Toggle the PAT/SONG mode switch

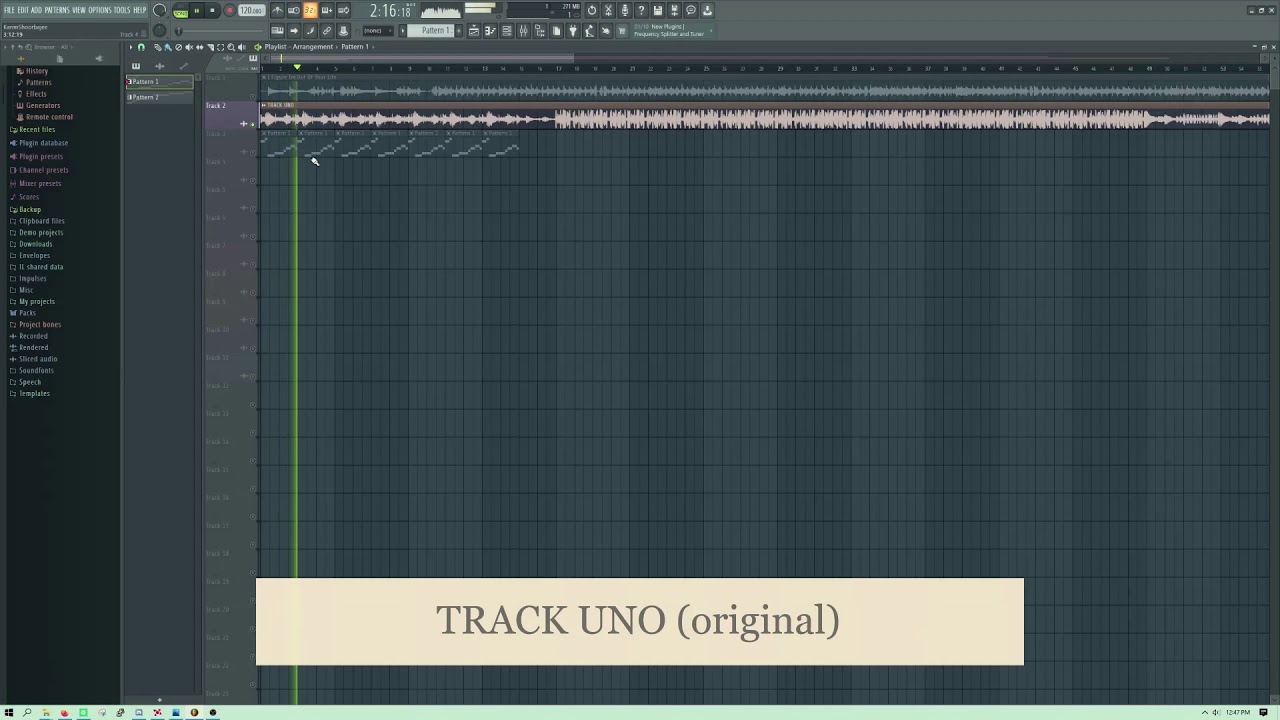click(x=181, y=11)
